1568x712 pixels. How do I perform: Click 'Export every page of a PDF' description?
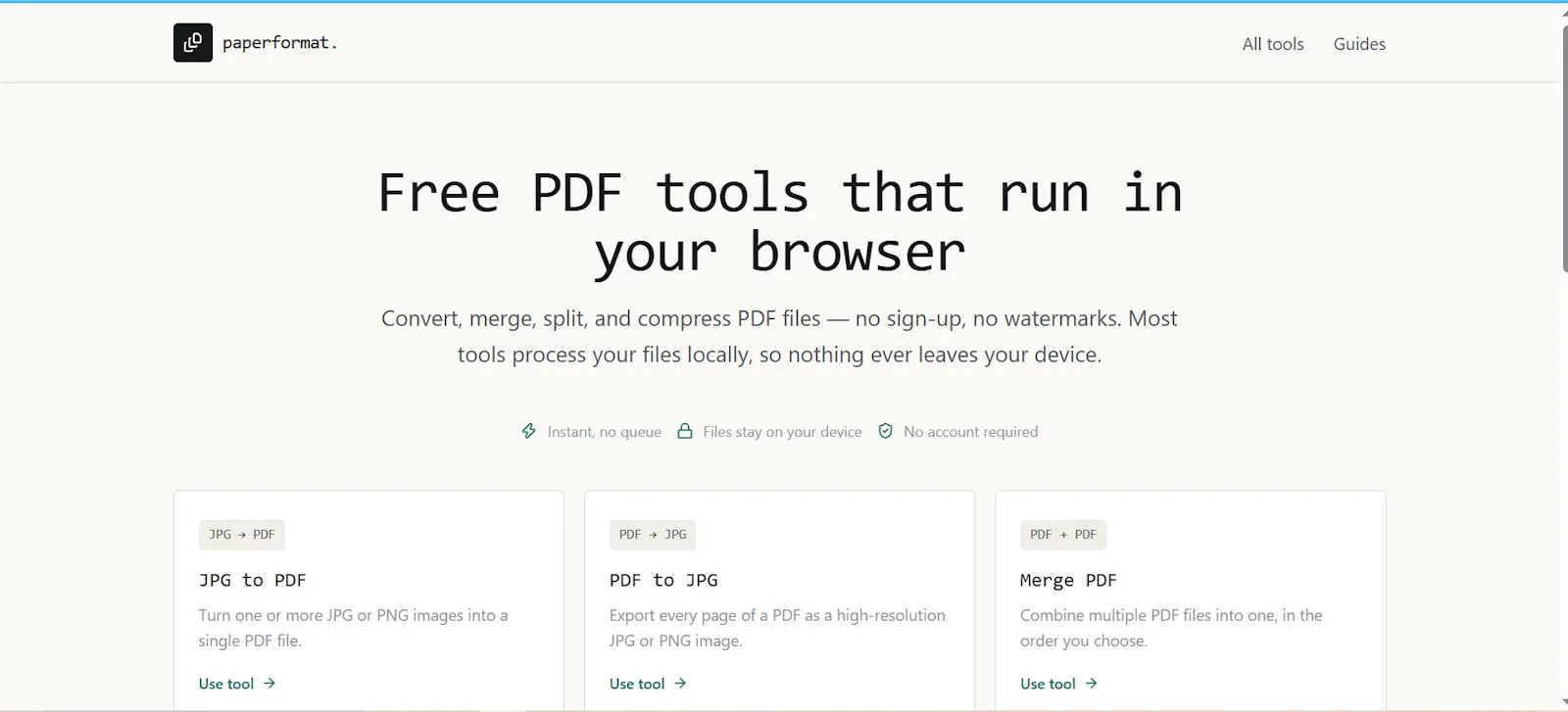pyautogui.click(x=777, y=628)
